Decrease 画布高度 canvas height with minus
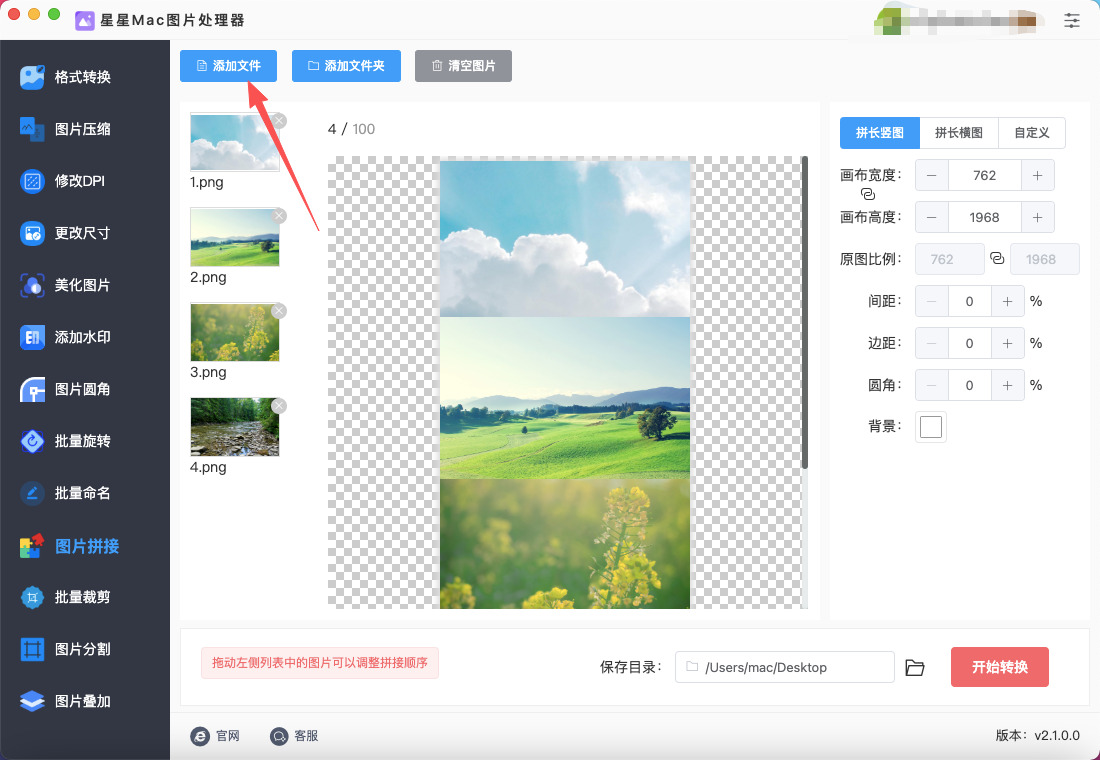 (932, 218)
